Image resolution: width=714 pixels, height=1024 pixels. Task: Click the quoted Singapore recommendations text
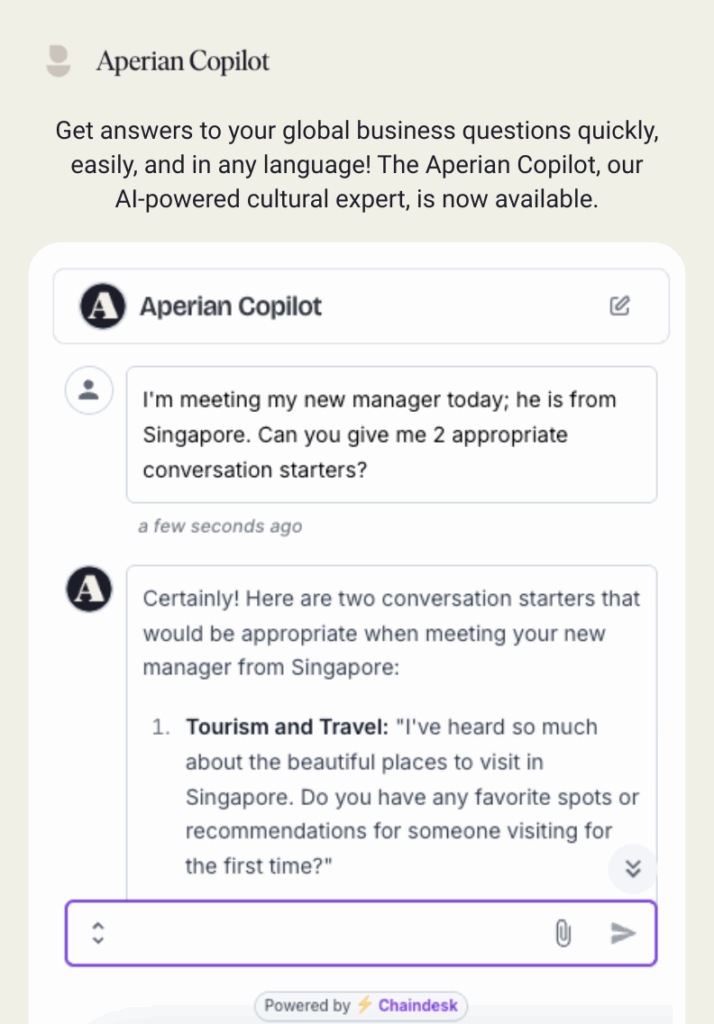click(412, 797)
